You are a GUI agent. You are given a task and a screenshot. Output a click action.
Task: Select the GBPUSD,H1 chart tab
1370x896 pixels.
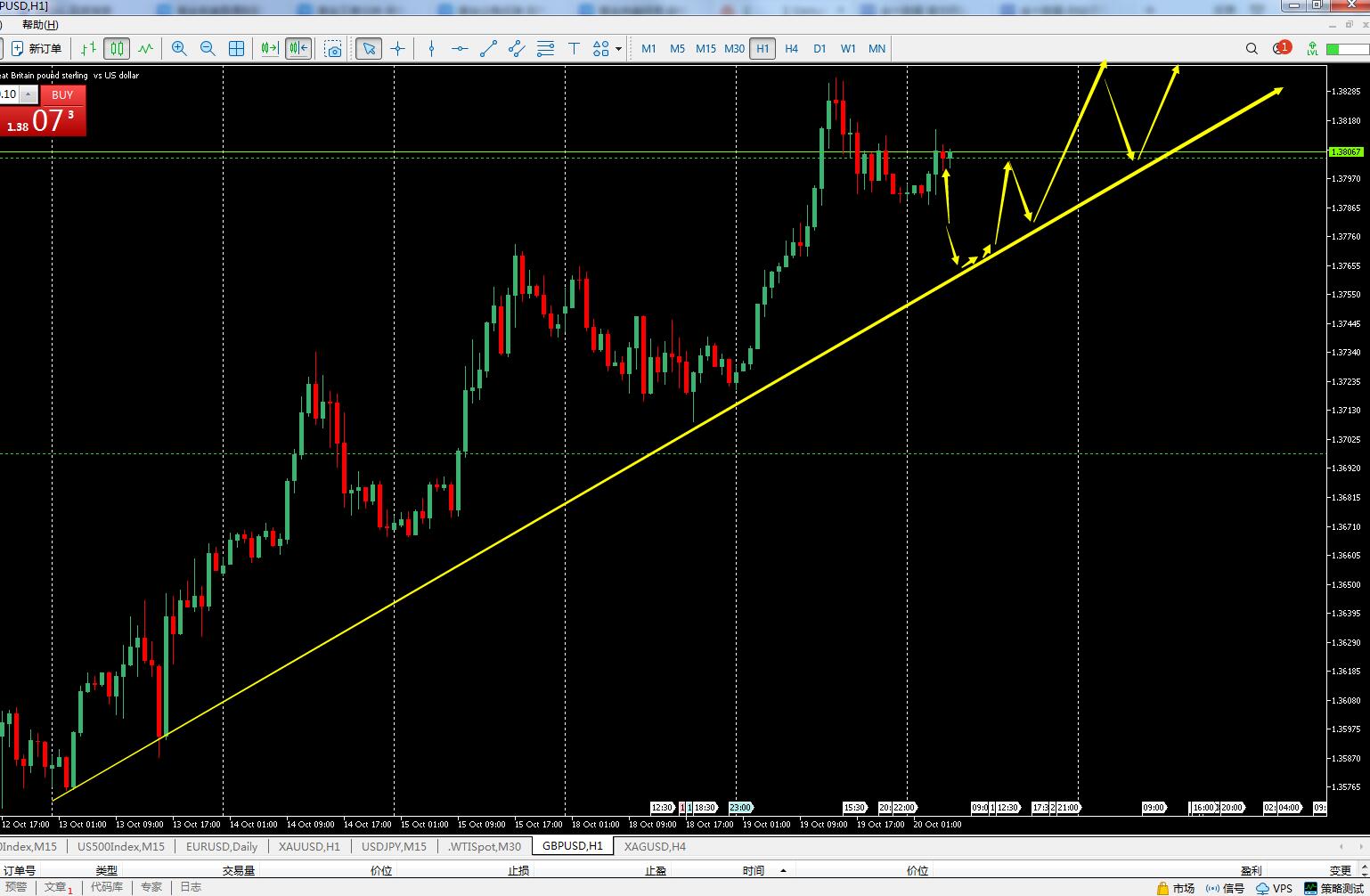573,846
